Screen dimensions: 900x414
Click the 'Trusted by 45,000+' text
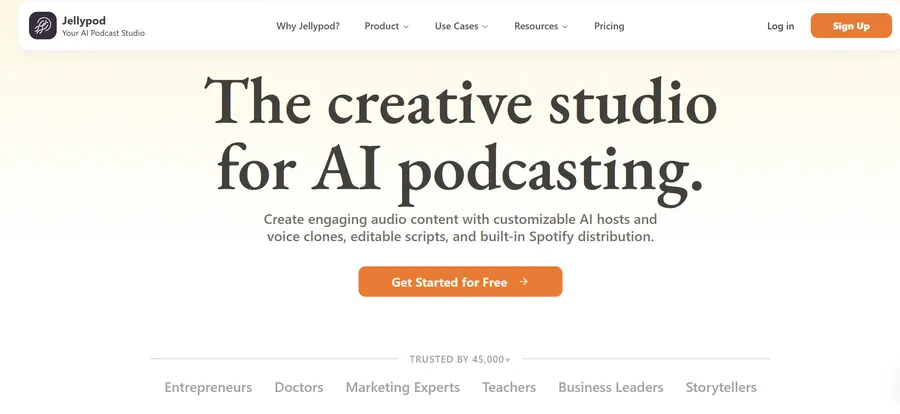[x=460, y=359]
